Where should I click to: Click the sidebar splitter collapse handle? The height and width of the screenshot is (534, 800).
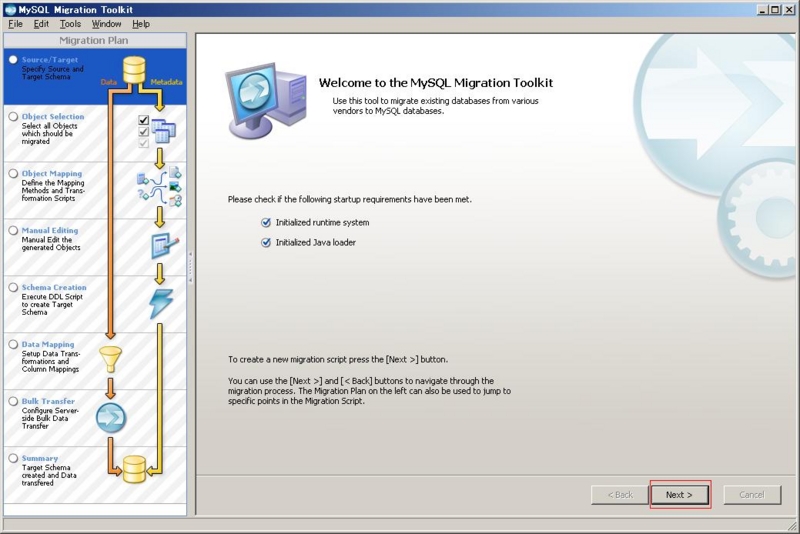tap(190, 267)
